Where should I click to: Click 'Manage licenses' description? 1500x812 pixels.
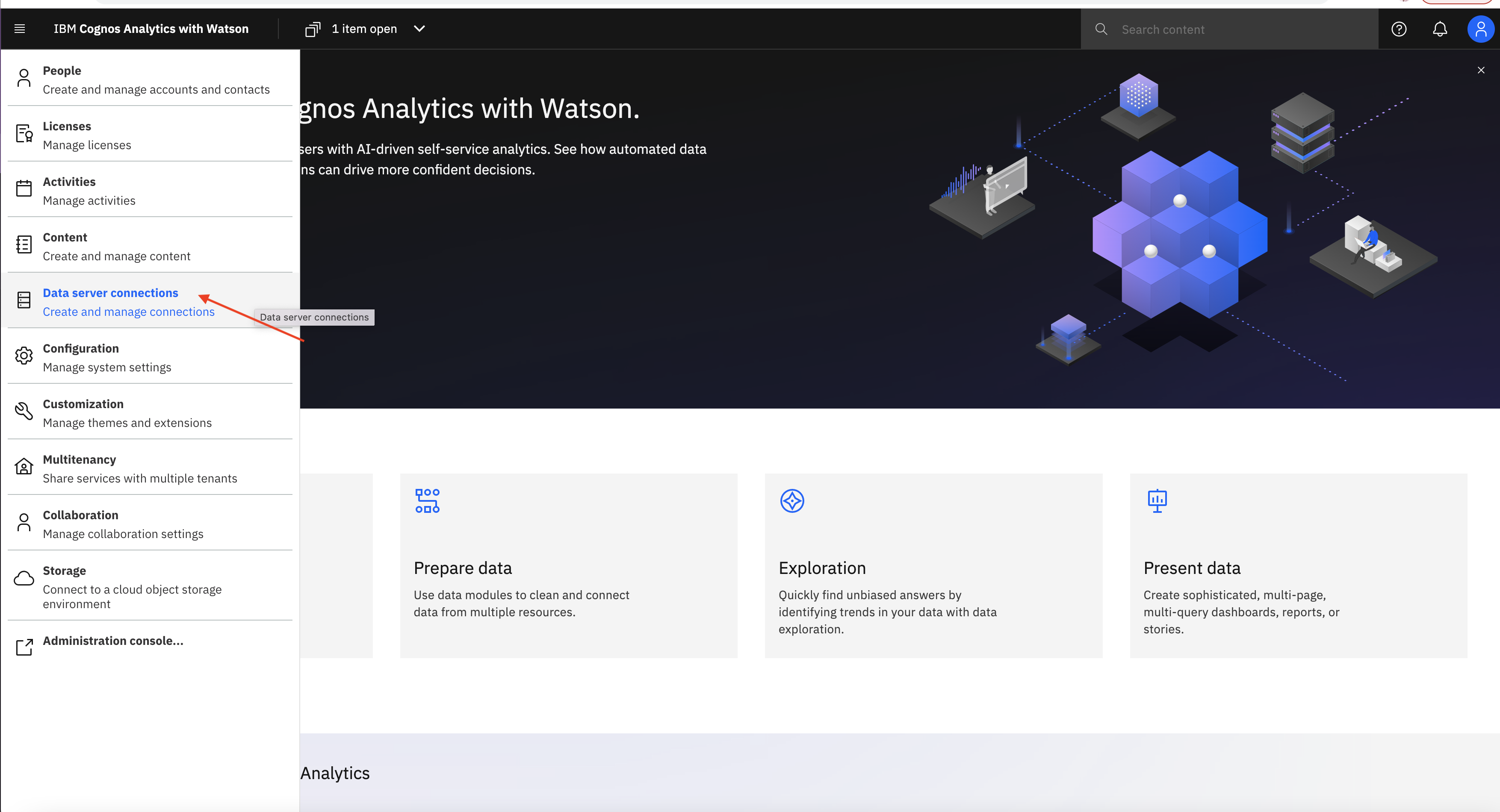(x=87, y=145)
